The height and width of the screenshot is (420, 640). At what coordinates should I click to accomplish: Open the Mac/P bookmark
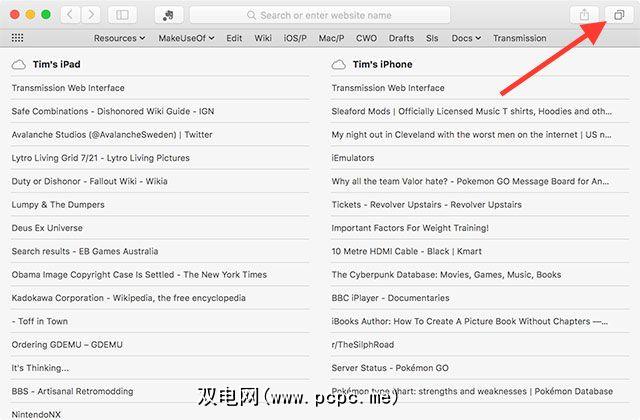click(x=331, y=38)
